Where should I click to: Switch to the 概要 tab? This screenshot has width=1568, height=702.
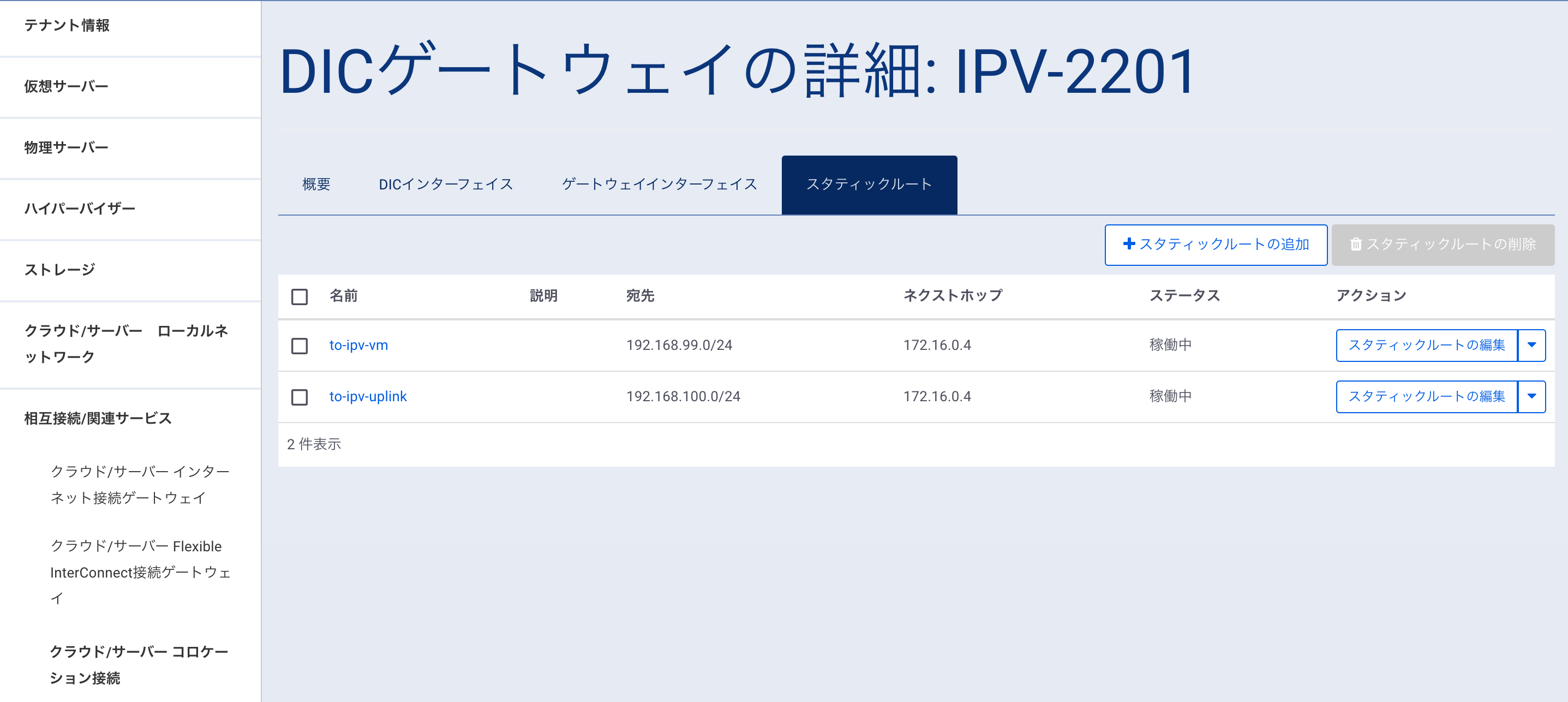click(315, 184)
